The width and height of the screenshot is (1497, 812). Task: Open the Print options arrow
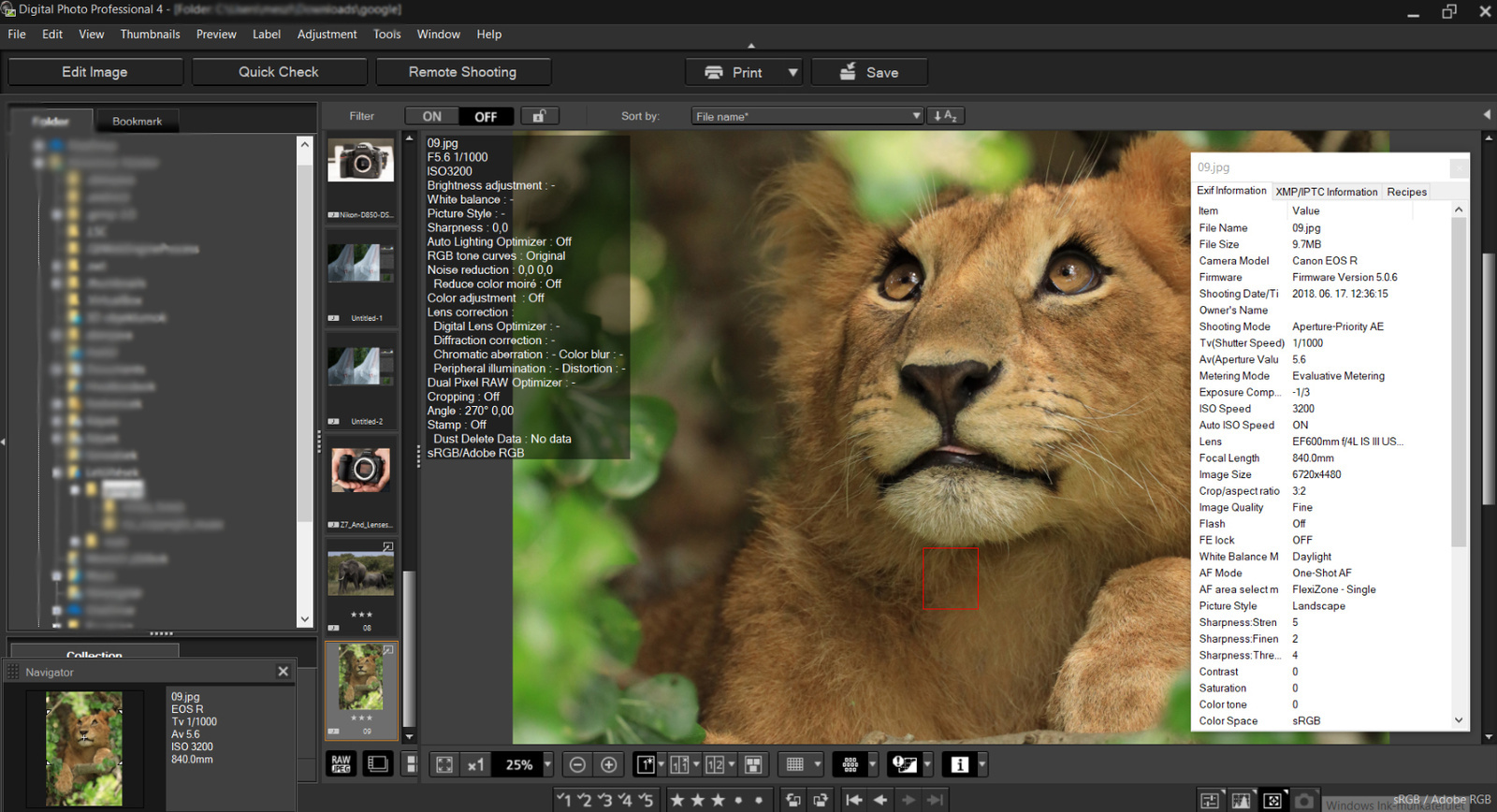[792, 72]
